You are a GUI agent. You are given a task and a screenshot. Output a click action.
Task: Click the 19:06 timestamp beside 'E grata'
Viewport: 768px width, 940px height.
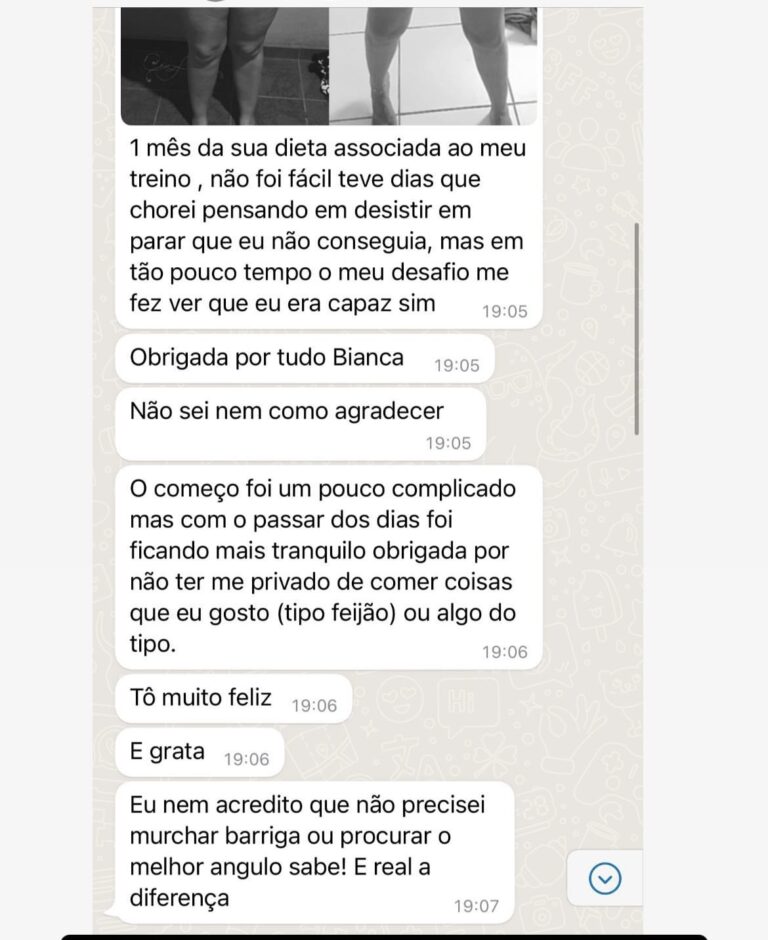246,760
